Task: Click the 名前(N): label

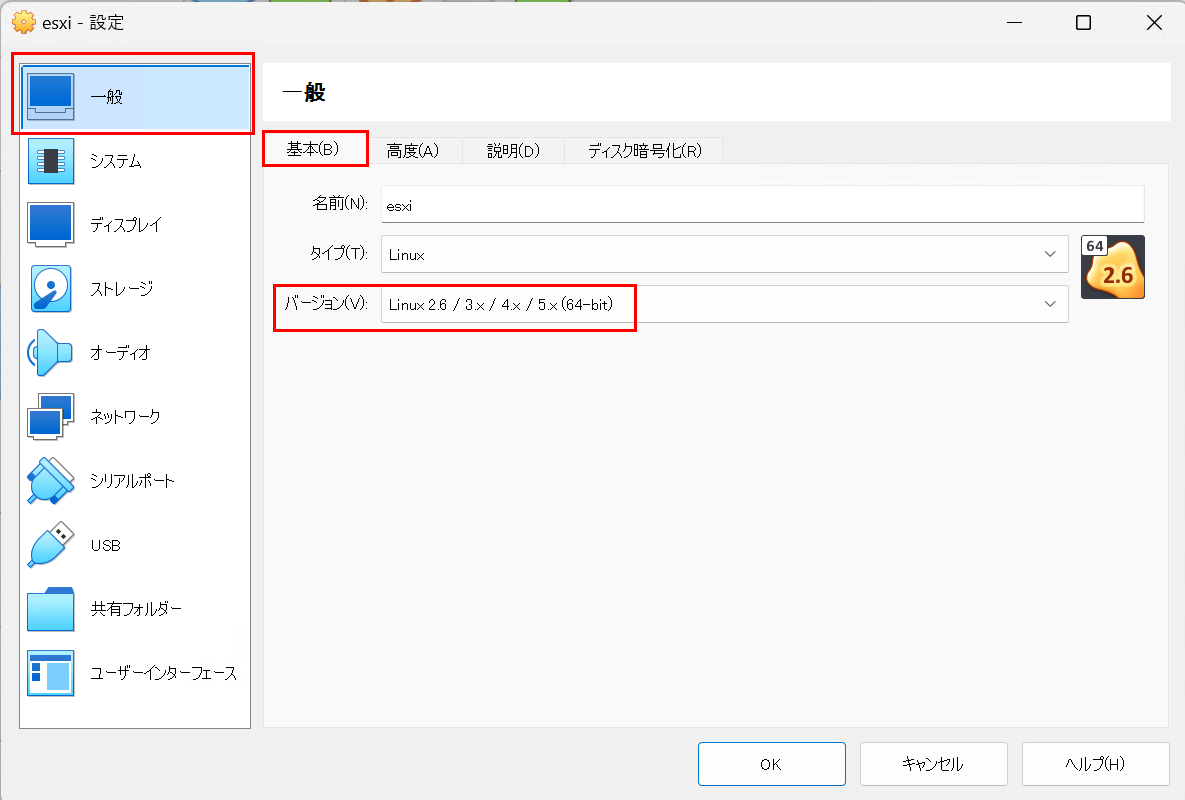Action: (339, 202)
